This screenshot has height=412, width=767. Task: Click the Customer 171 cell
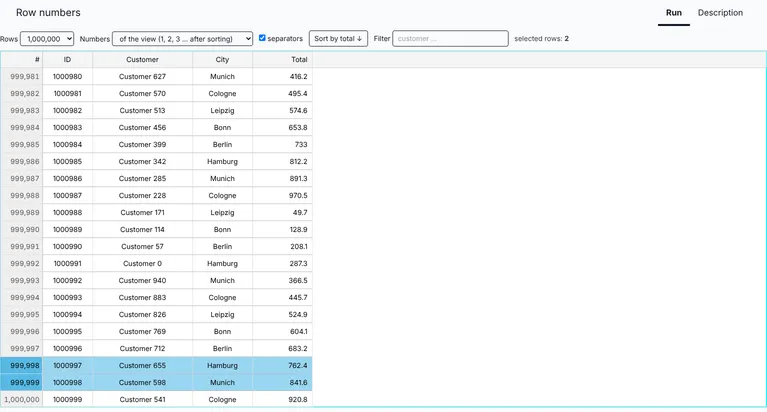click(x=142, y=213)
